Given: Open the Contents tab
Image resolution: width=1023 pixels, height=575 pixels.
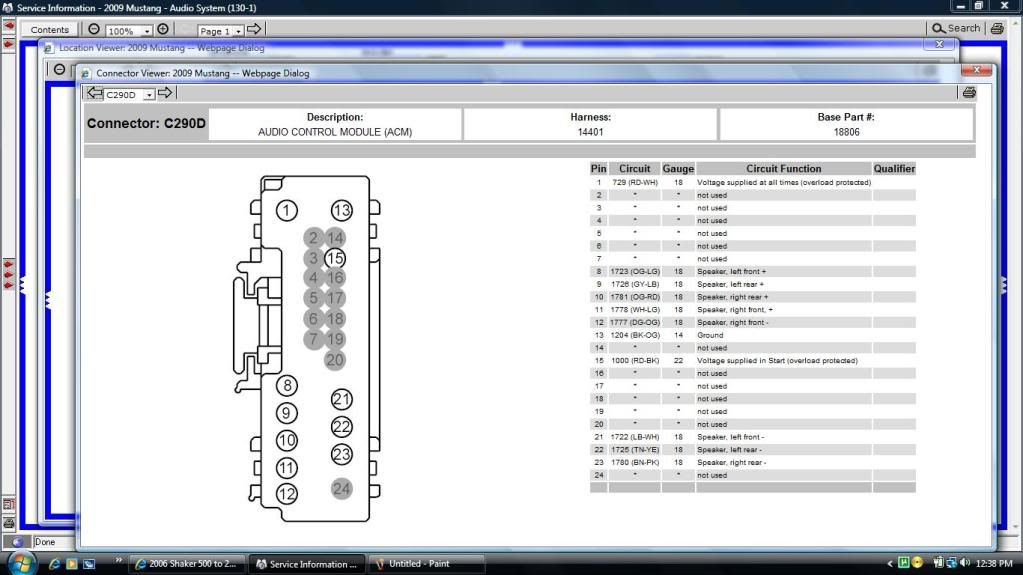Looking at the screenshot, I should tap(49, 30).
